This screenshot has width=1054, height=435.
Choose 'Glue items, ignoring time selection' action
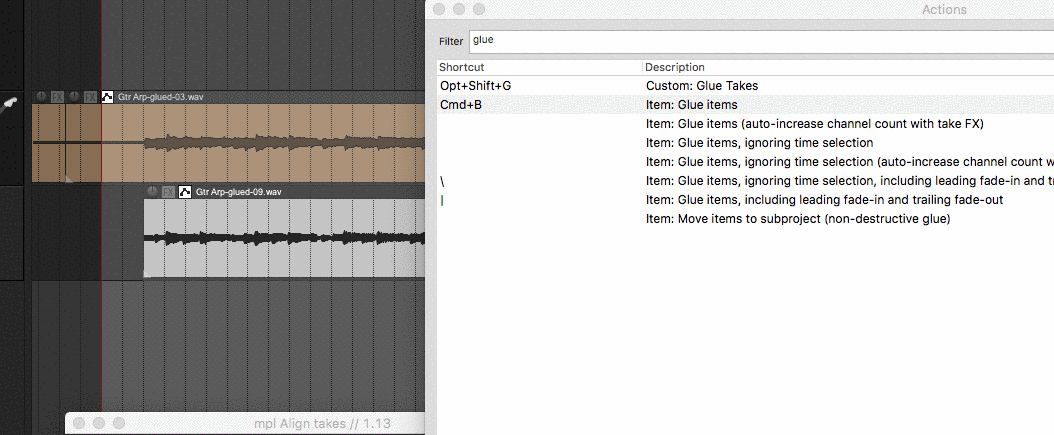pyautogui.click(x=760, y=143)
